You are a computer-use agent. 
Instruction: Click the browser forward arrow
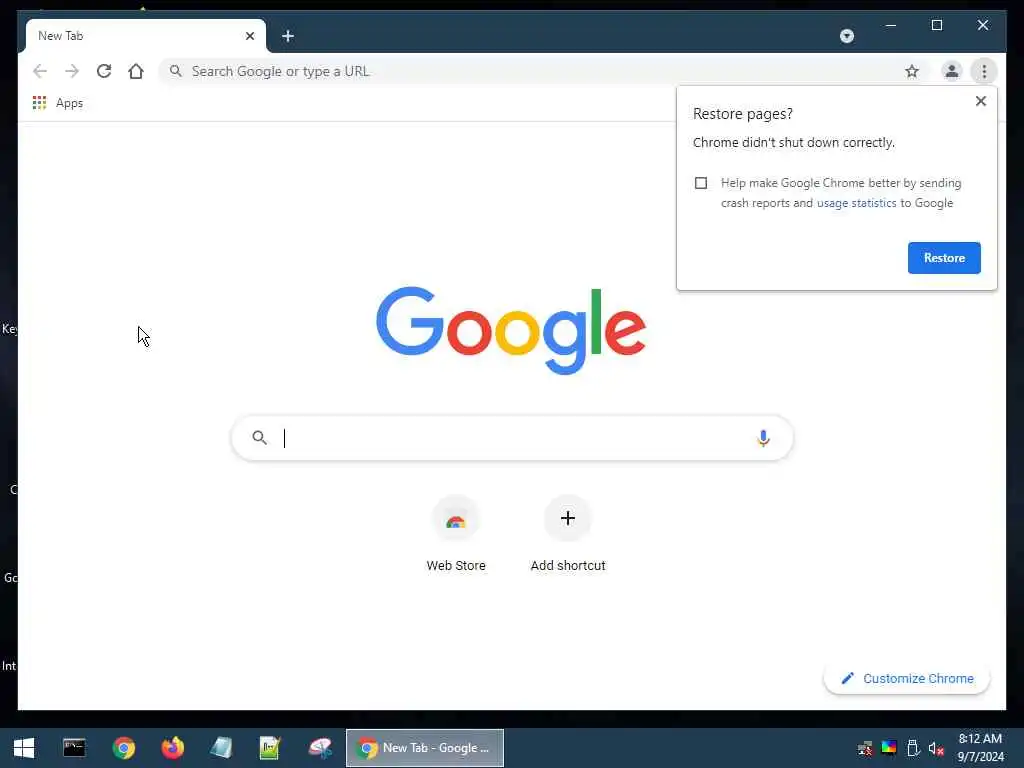pyautogui.click(x=72, y=71)
